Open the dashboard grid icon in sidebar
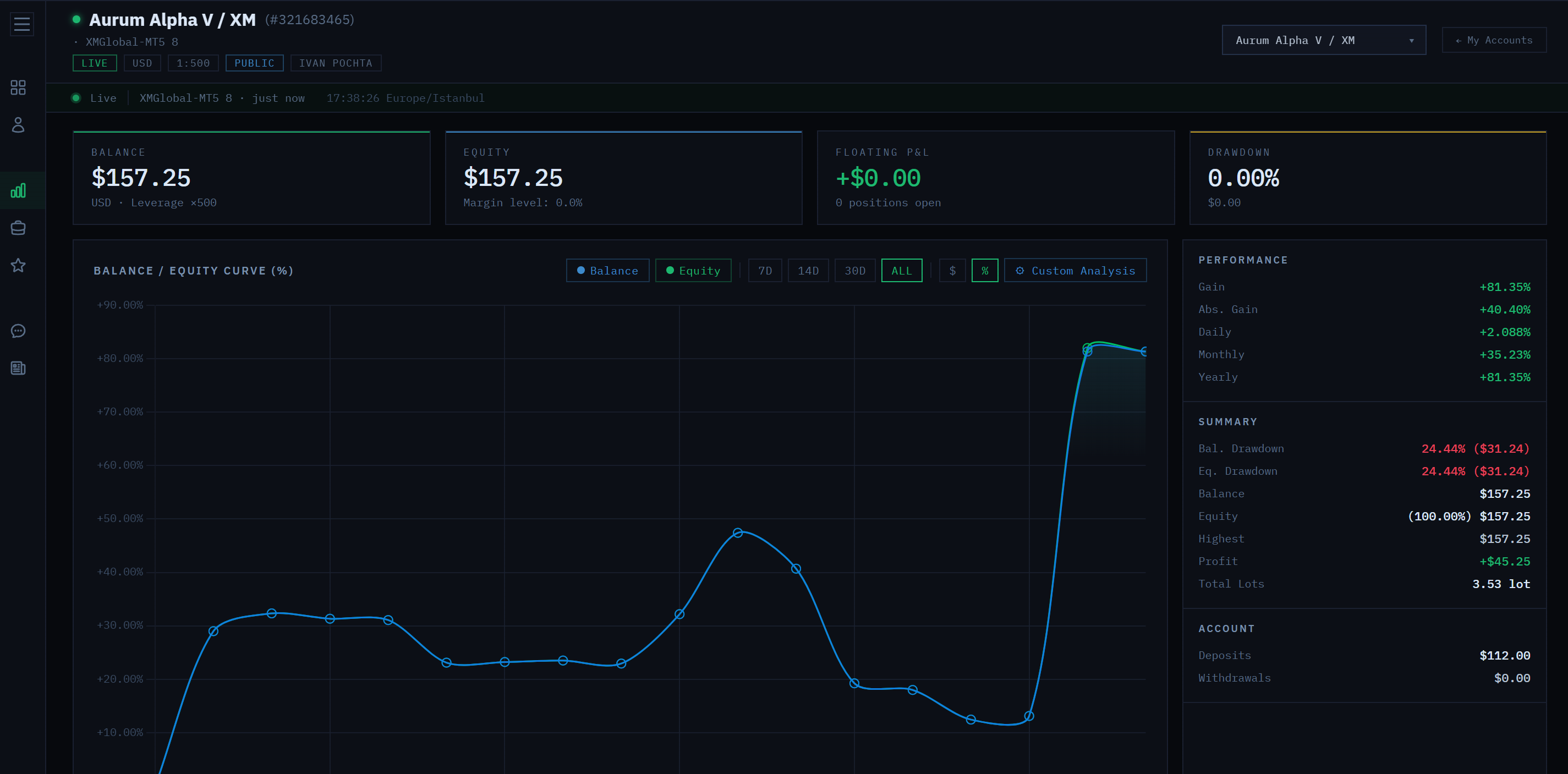1568x774 pixels. [18, 87]
